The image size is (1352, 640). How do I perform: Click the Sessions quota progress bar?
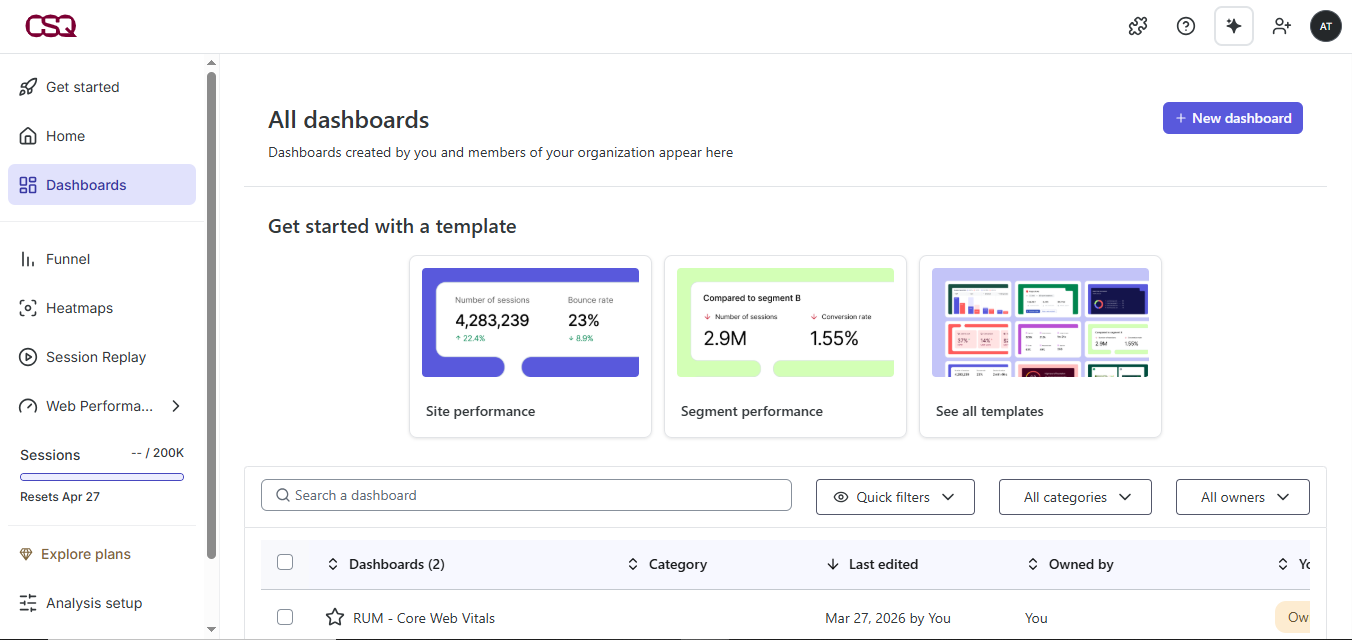(x=102, y=477)
